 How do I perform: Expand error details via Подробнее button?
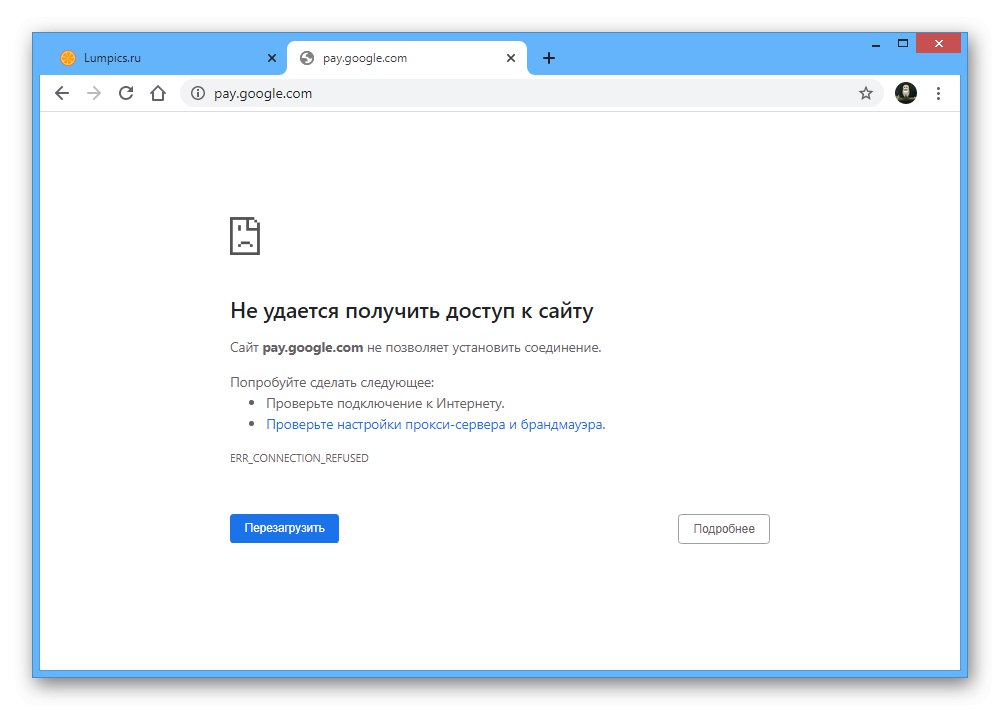pyautogui.click(x=723, y=528)
